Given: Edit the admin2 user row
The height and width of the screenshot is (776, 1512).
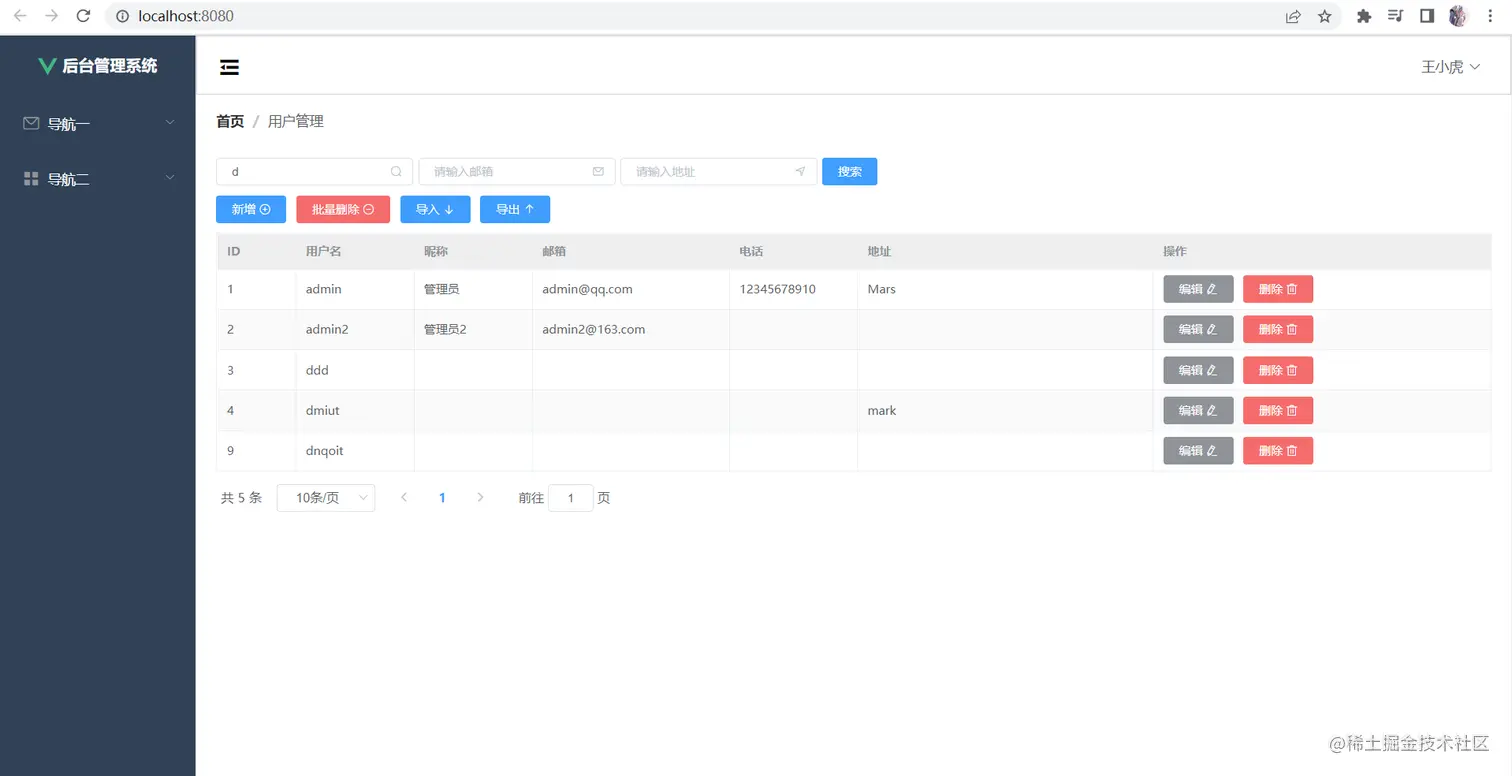Looking at the screenshot, I should (x=1198, y=329).
